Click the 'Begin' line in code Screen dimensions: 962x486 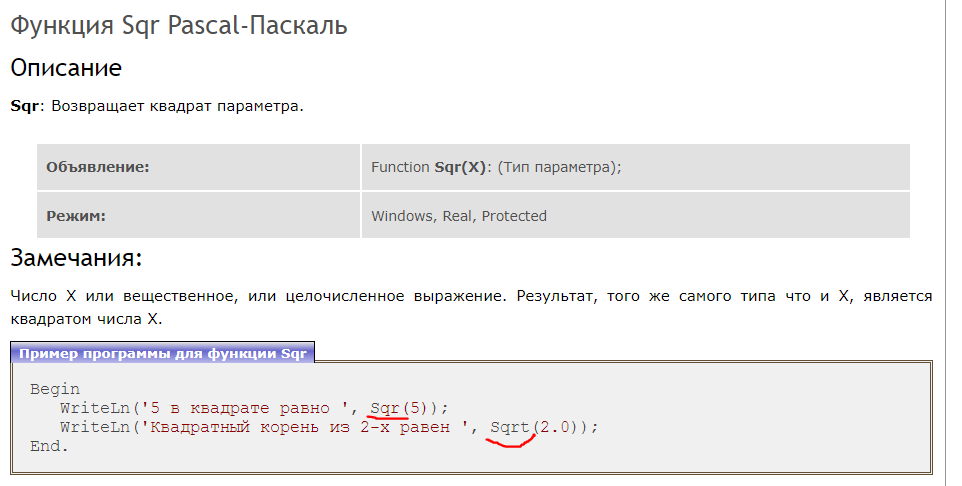55,390
